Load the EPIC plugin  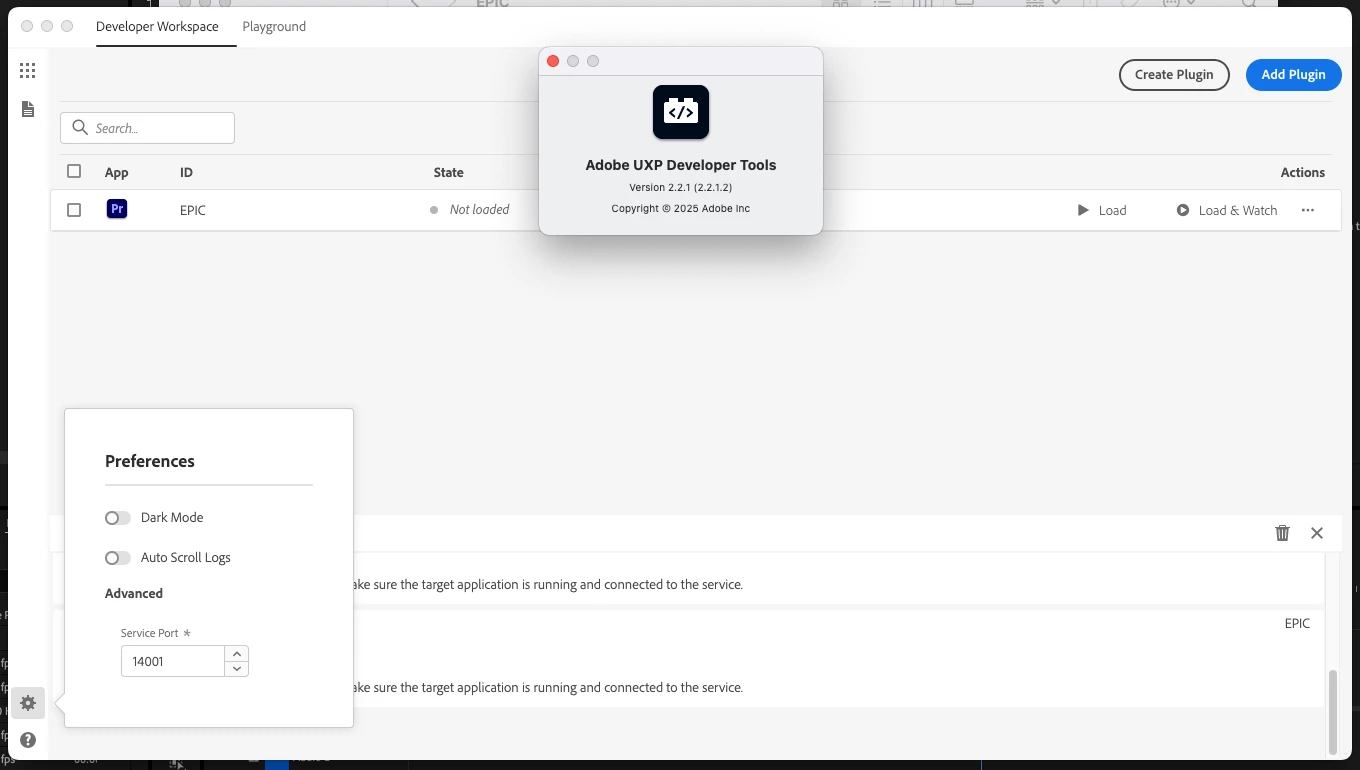coord(1102,210)
